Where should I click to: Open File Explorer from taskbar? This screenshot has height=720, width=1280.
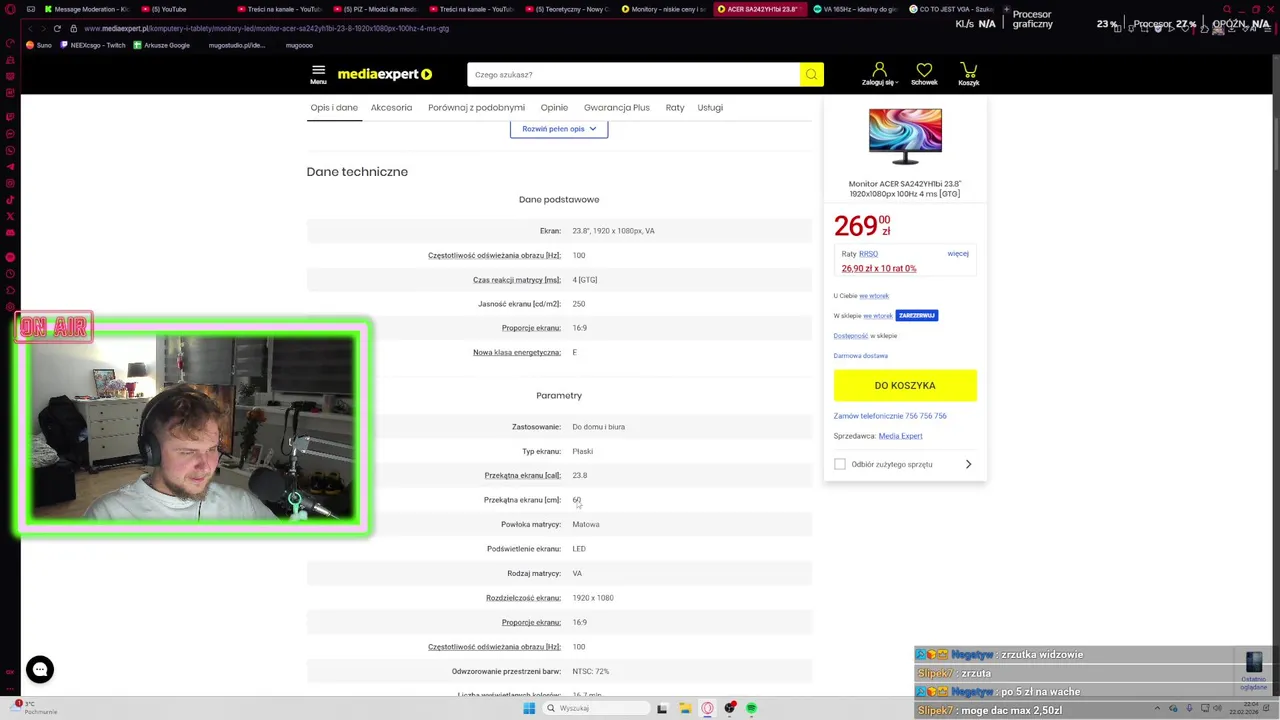click(x=685, y=708)
